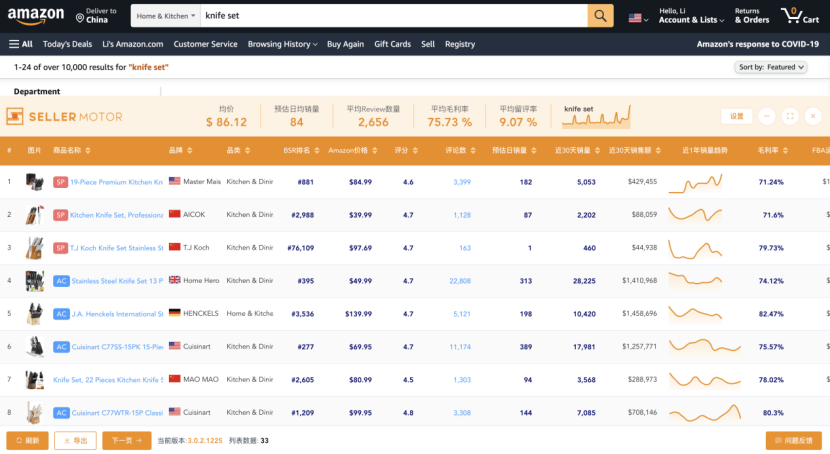
Task: Open the Gift Cards page
Action: pyautogui.click(x=392, y=44)
